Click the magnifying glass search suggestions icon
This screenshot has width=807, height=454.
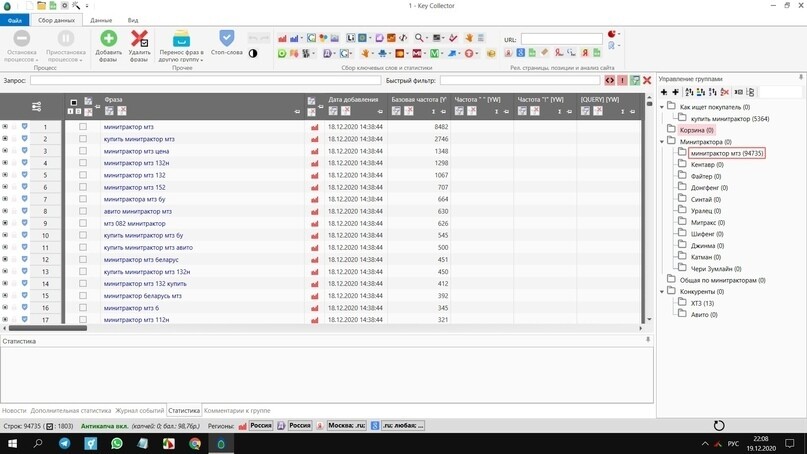point(419,38)
